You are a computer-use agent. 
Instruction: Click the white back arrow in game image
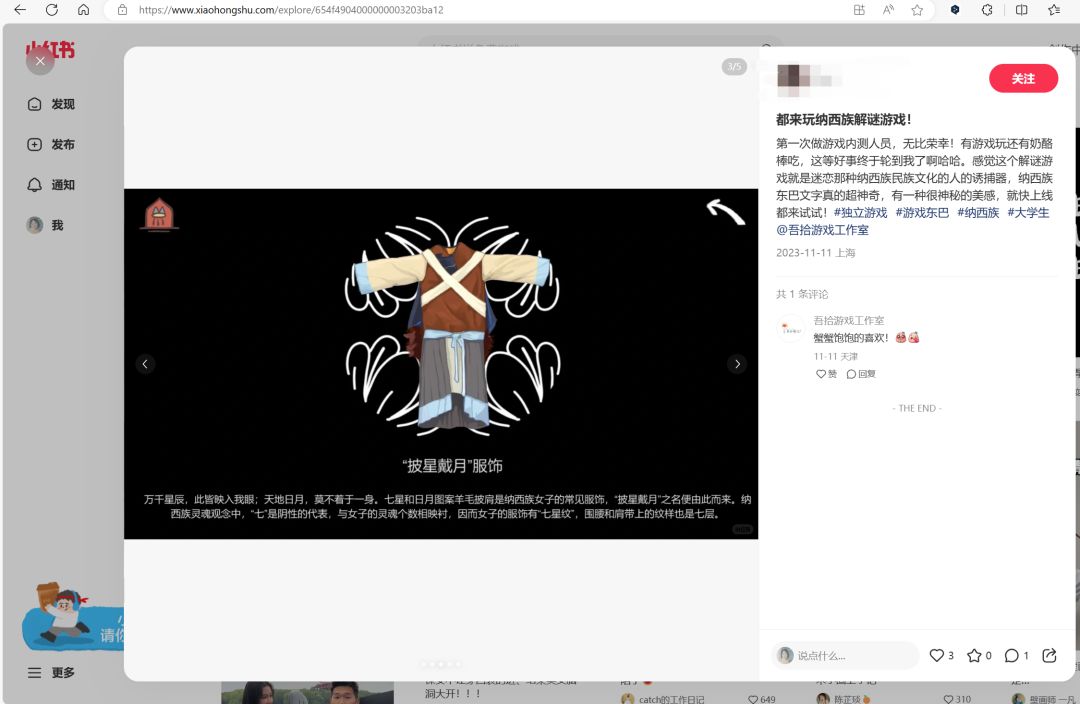(726, 211)
